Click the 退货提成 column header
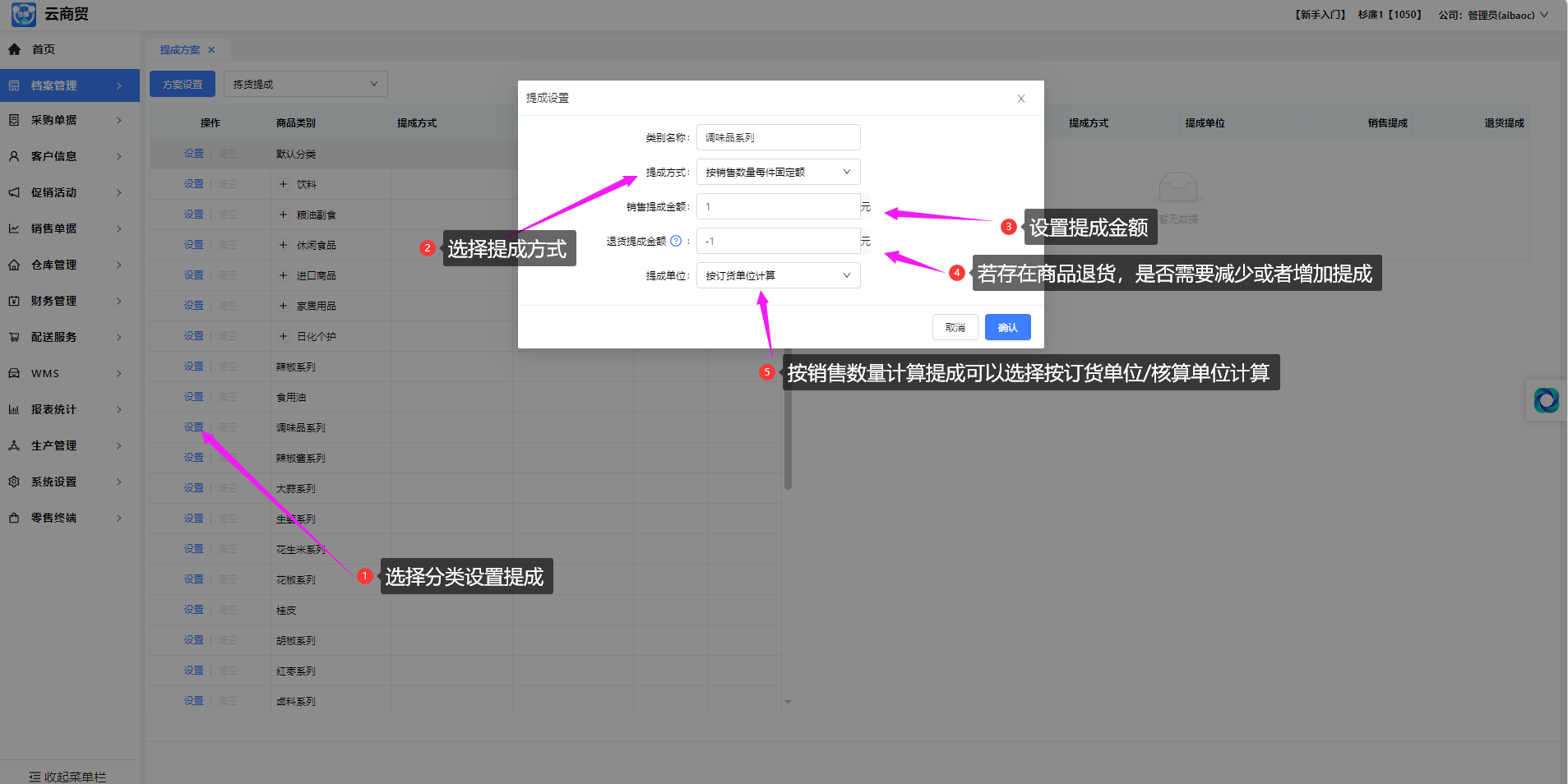 click(x=1504, y=122)
